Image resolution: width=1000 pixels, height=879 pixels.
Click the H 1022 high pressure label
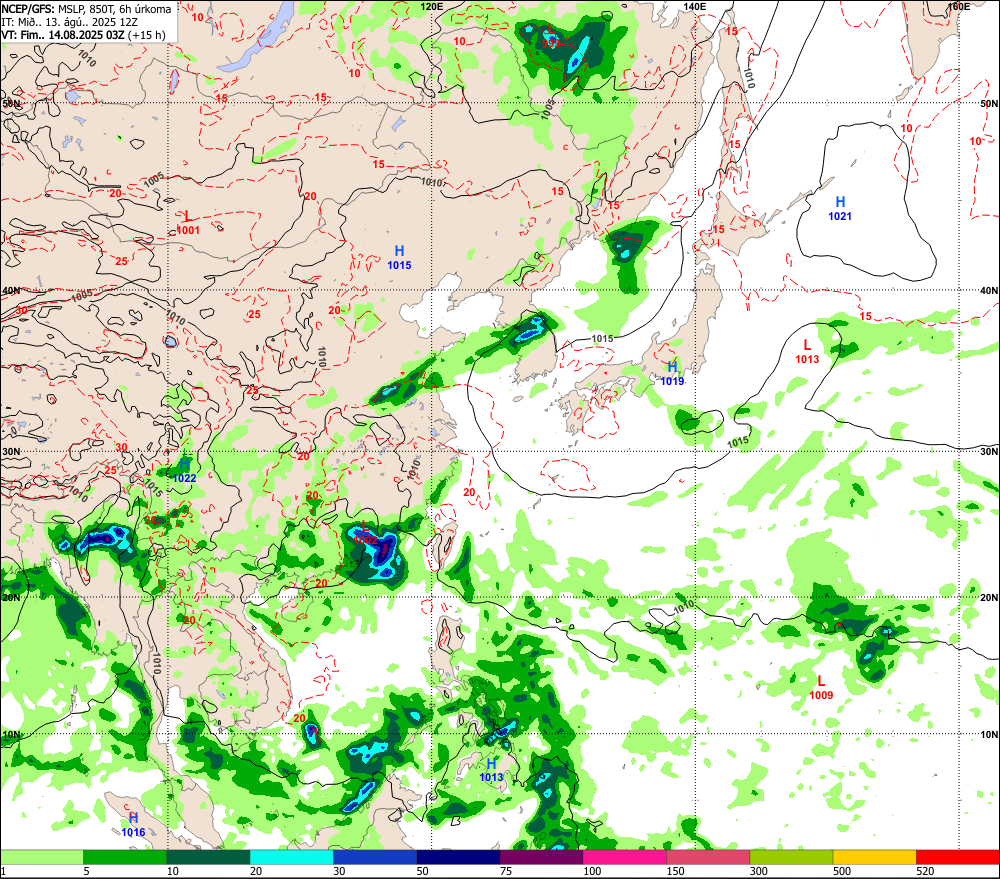(184, 471)
